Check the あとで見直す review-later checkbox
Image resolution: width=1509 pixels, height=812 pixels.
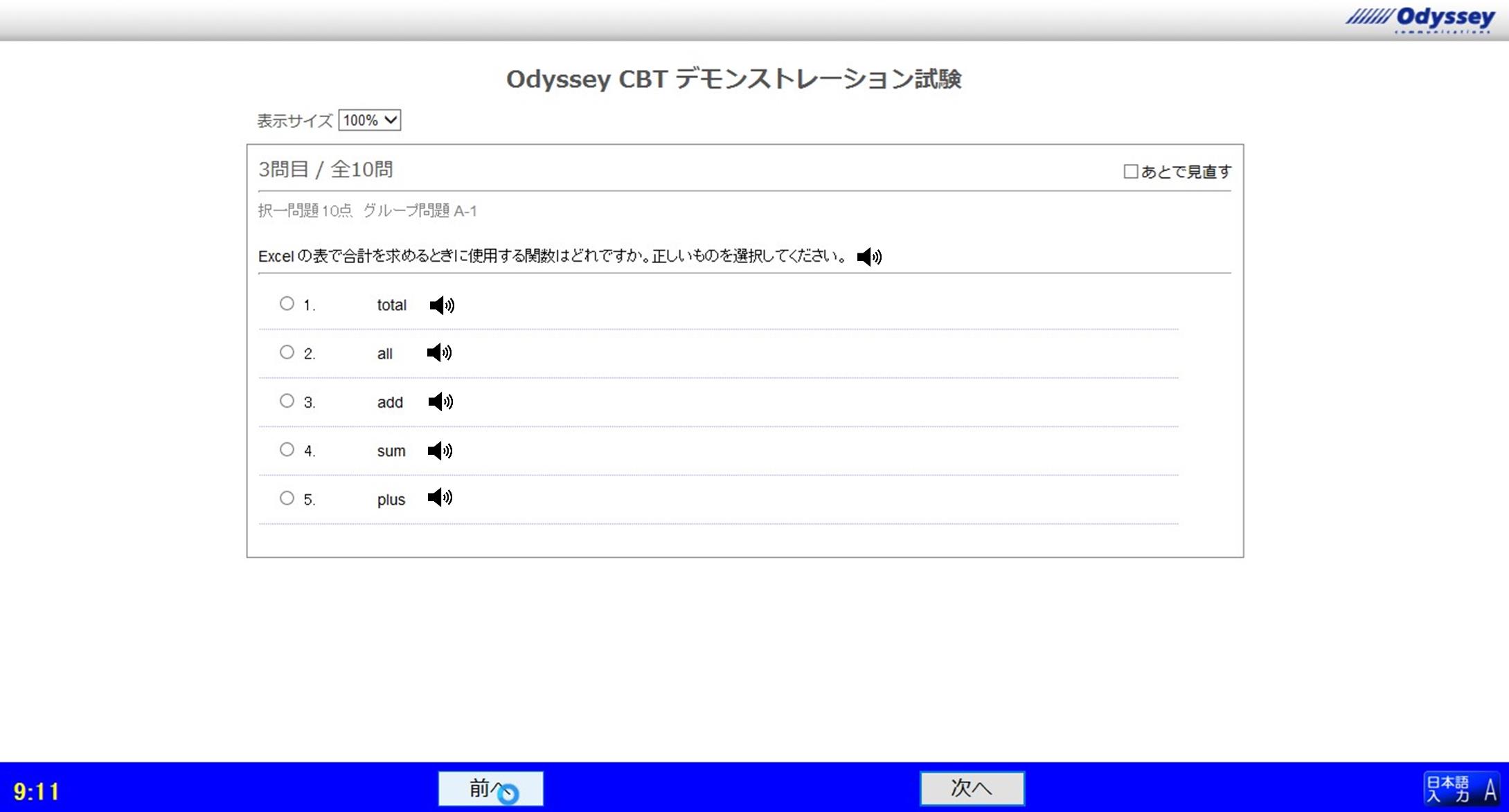tap(1130, 172)
